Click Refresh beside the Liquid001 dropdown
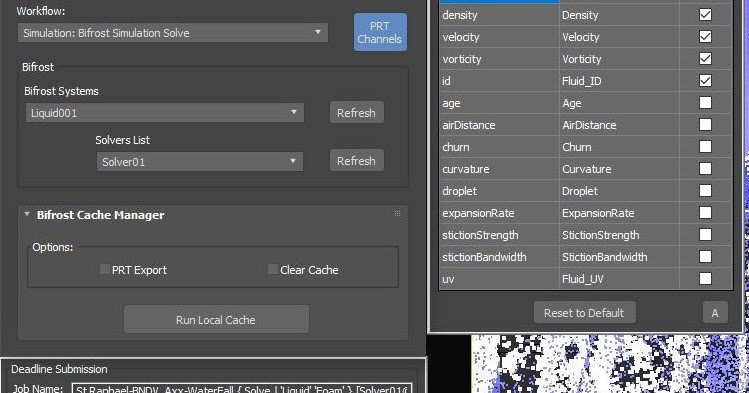The width and height of the screenshot is (749, 393). tap(356, 113)
